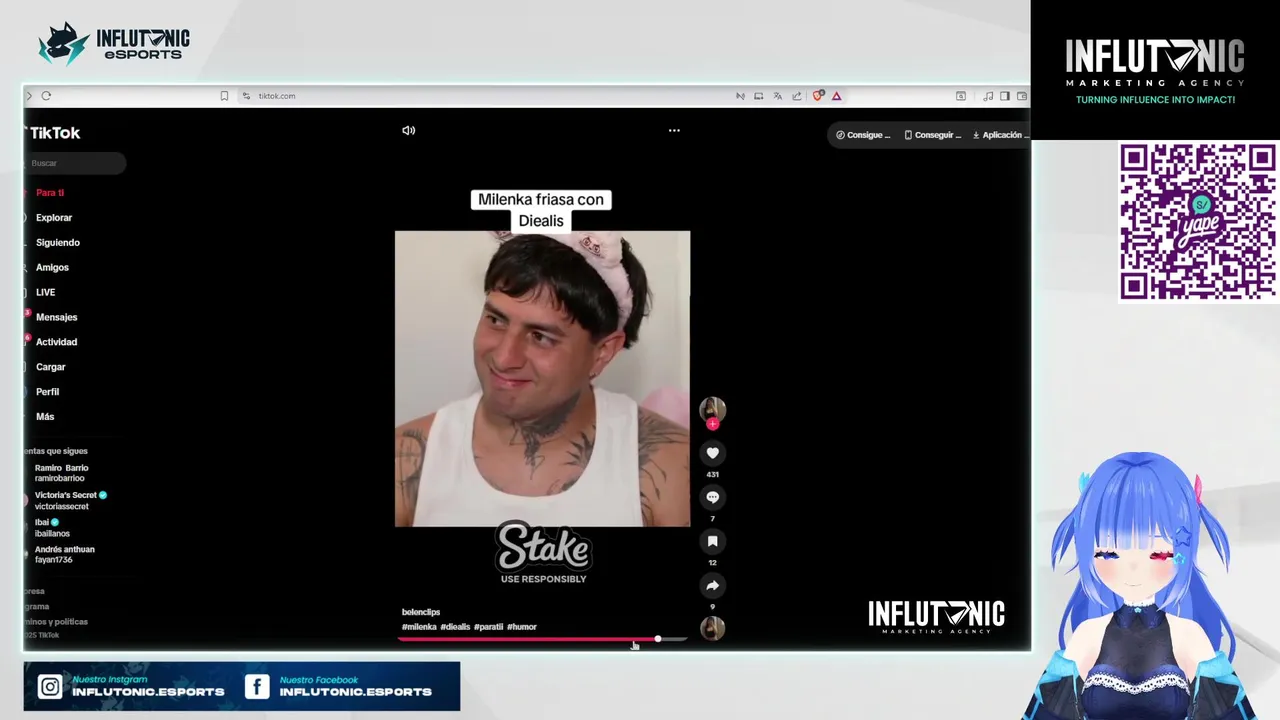Seek using the video progress bar knob
This screenshot has width=1280, height=720.
657,639
